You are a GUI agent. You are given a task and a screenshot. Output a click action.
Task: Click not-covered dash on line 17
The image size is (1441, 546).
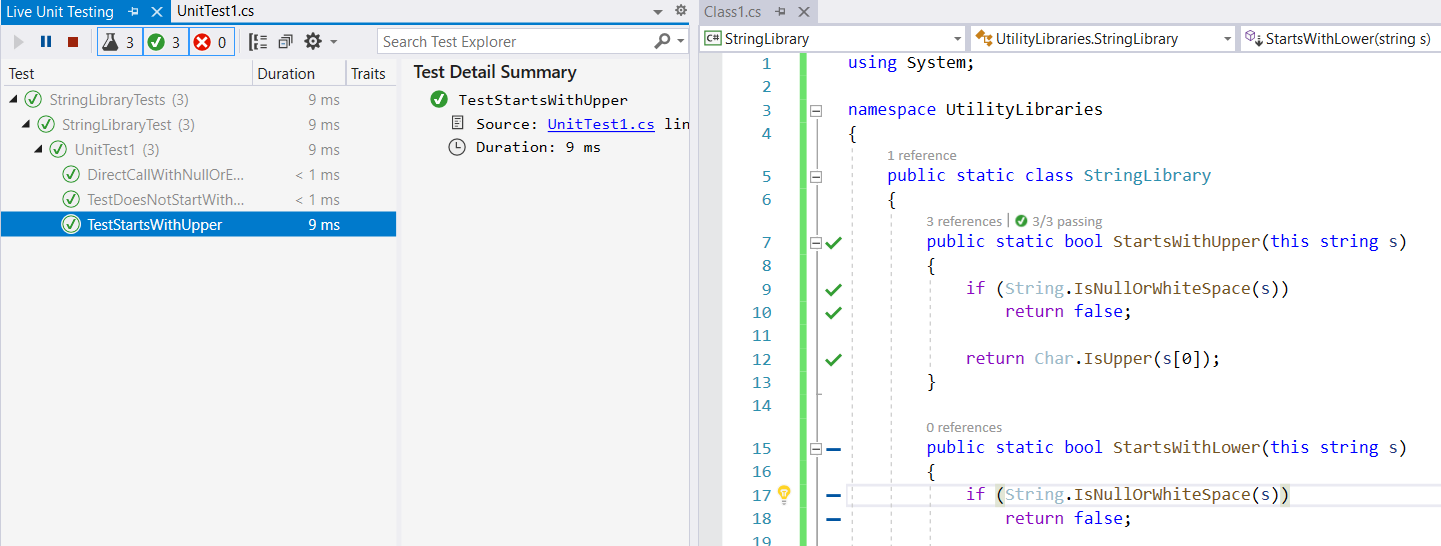click(834, 495)
